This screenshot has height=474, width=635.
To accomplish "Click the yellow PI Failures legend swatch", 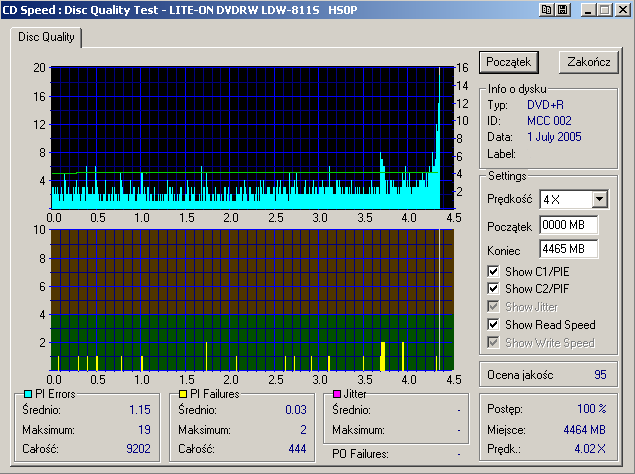I will [183, 394].
